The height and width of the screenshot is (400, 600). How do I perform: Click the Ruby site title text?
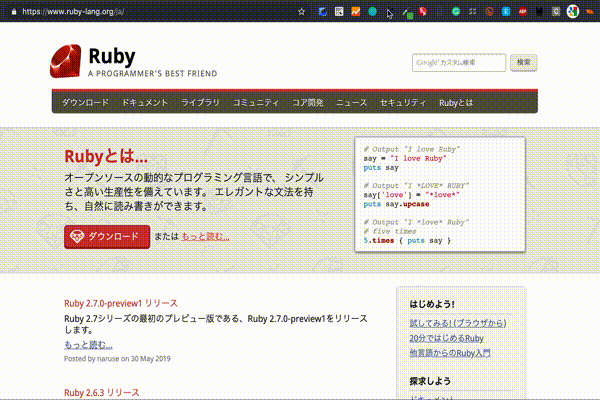click(x=112, y=56)
